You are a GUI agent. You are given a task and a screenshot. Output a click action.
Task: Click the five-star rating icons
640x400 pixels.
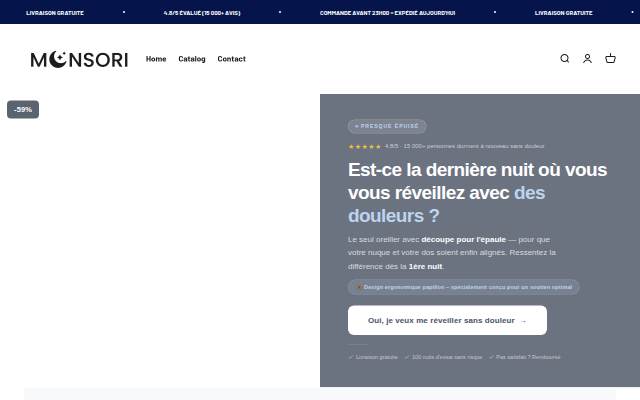(x=364, y=147)
